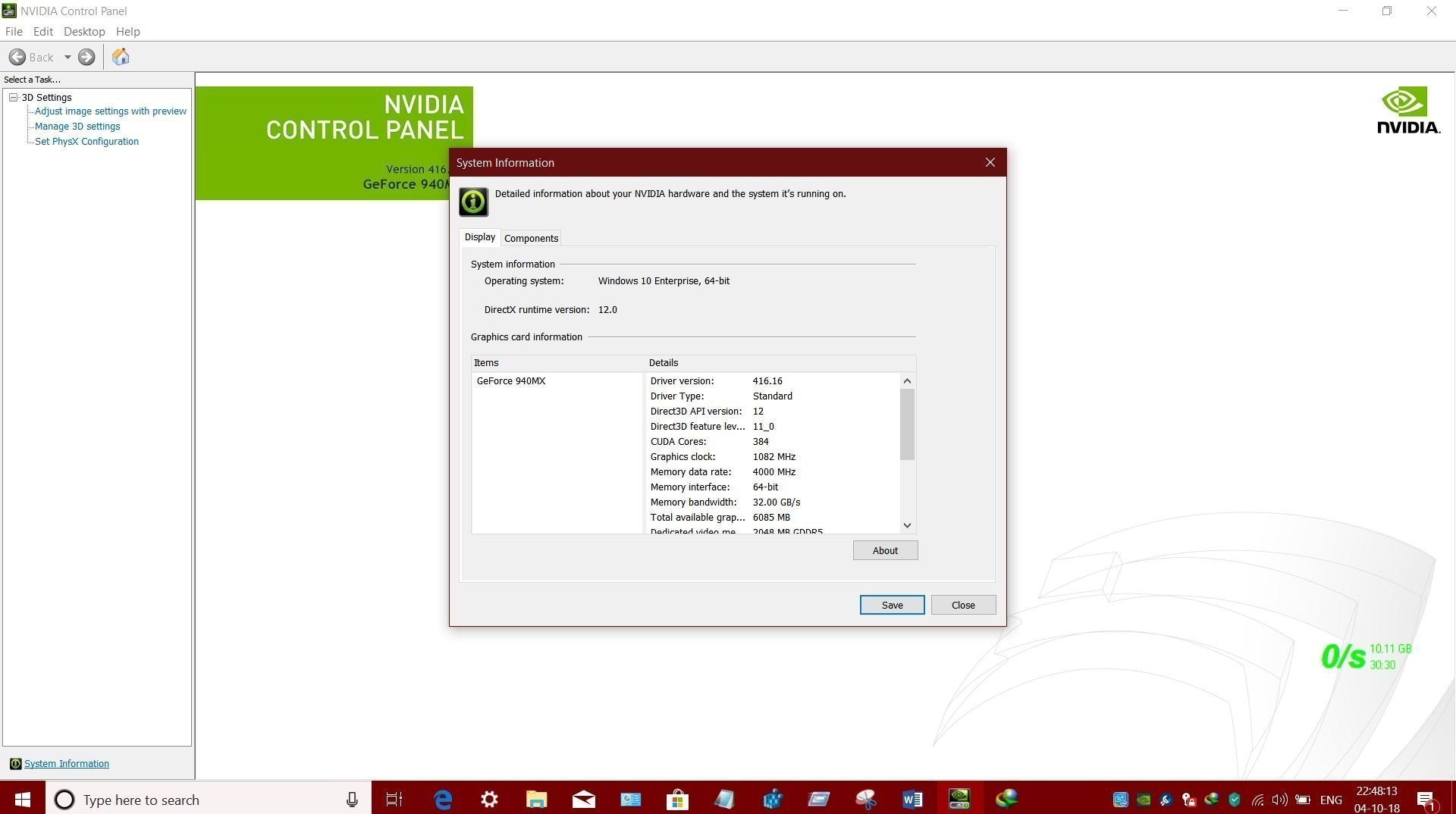
Task: Close System Information dialog with X
Action: [990, 163]
